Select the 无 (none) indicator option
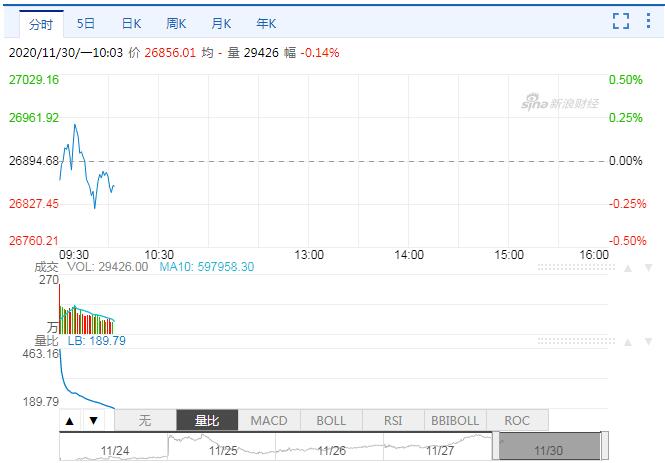The height and width of the screenshot is (463, 665). [144, 421]
